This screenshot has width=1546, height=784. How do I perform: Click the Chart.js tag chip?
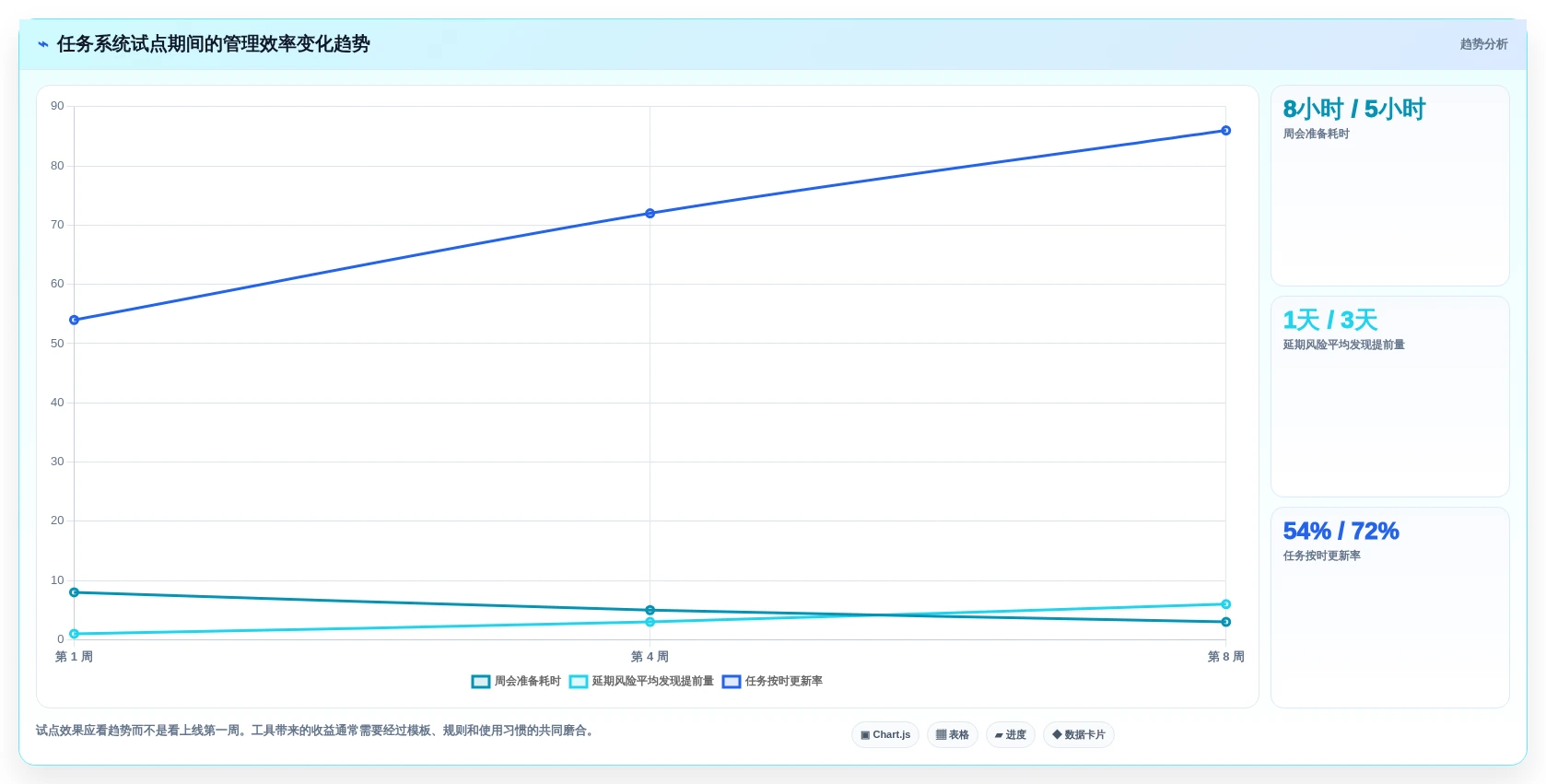(885, 735)
